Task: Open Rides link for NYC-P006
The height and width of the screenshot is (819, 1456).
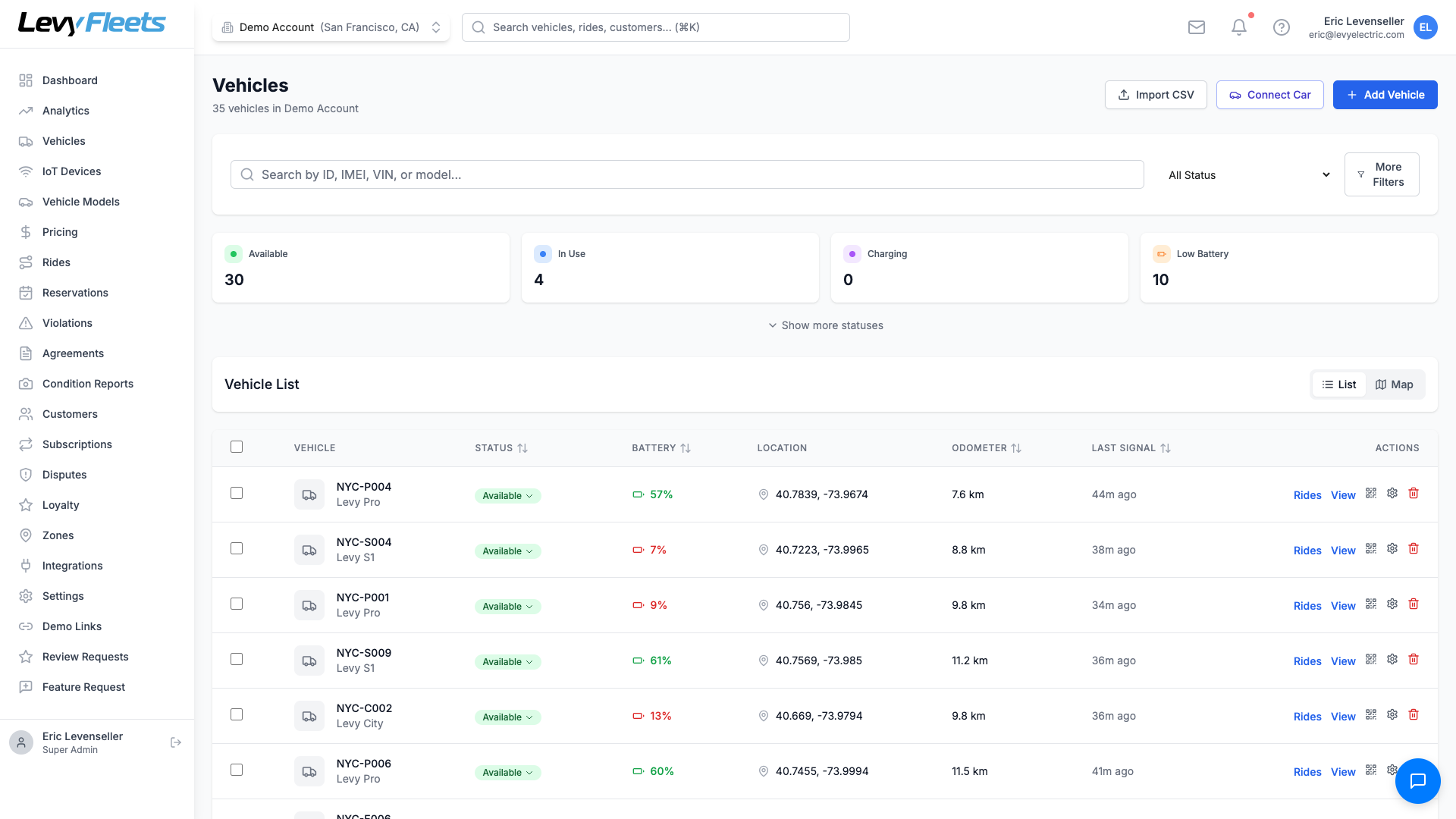Action: [1307, 772]
